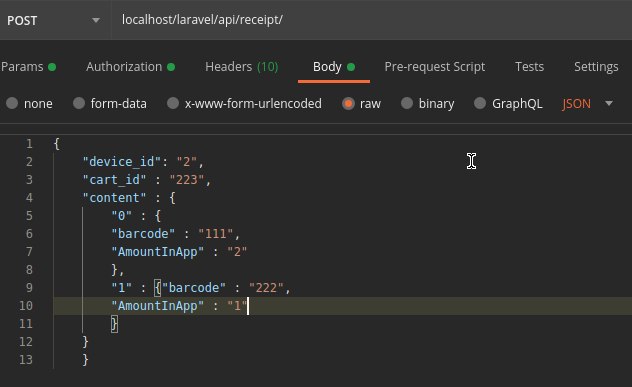Choose the form-data radio option
This screenshot has height=387, width=632.
pos(79,103)
